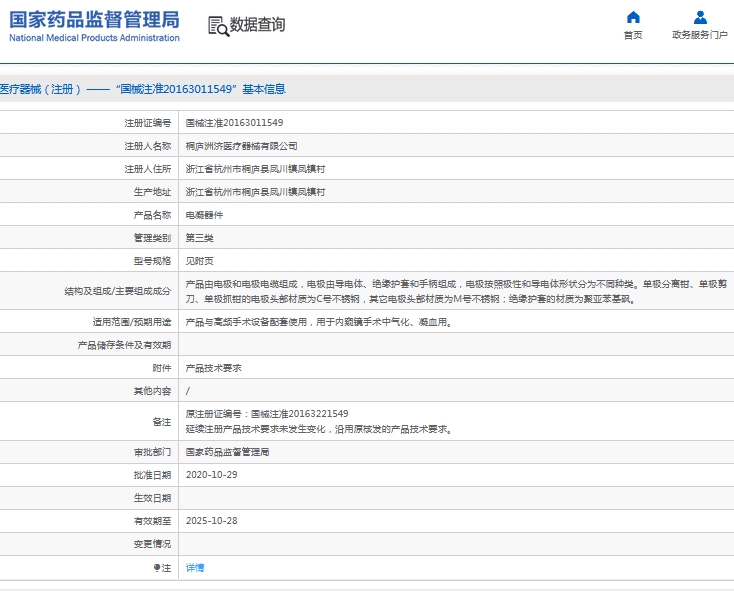This screenshot has height=591, width=734.
Task: Click the bullet icon beside 注
Action: 157,568
